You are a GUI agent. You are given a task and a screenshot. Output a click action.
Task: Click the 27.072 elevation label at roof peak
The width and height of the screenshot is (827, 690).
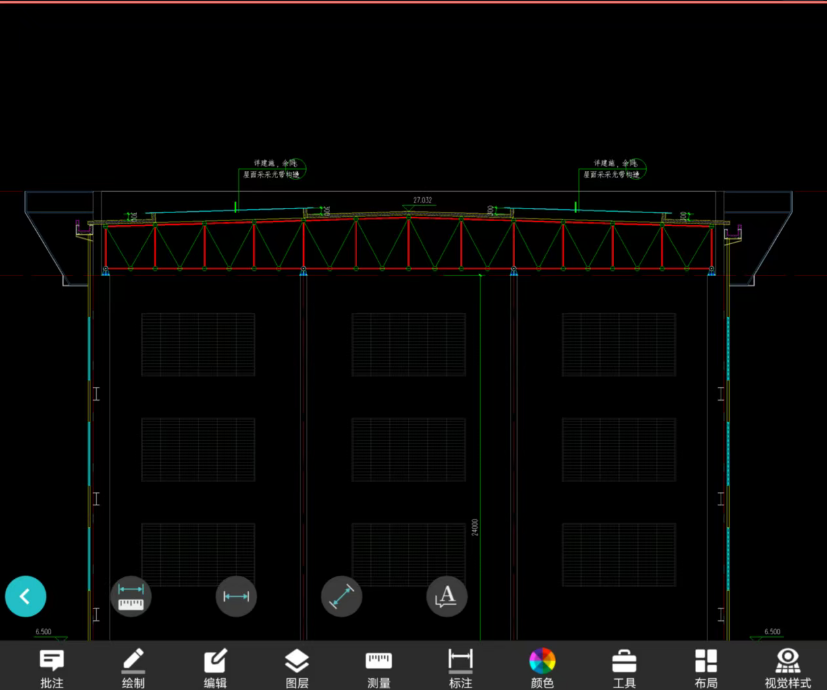(422, 200)
